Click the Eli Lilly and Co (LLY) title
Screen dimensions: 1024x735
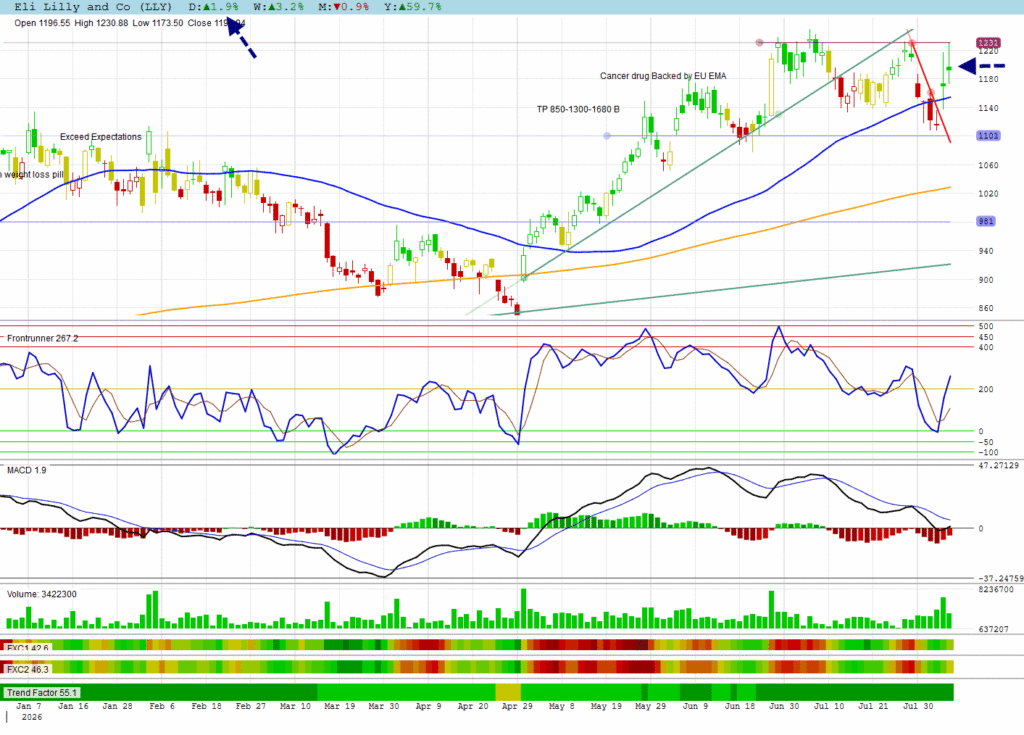(x=93, y=7)
